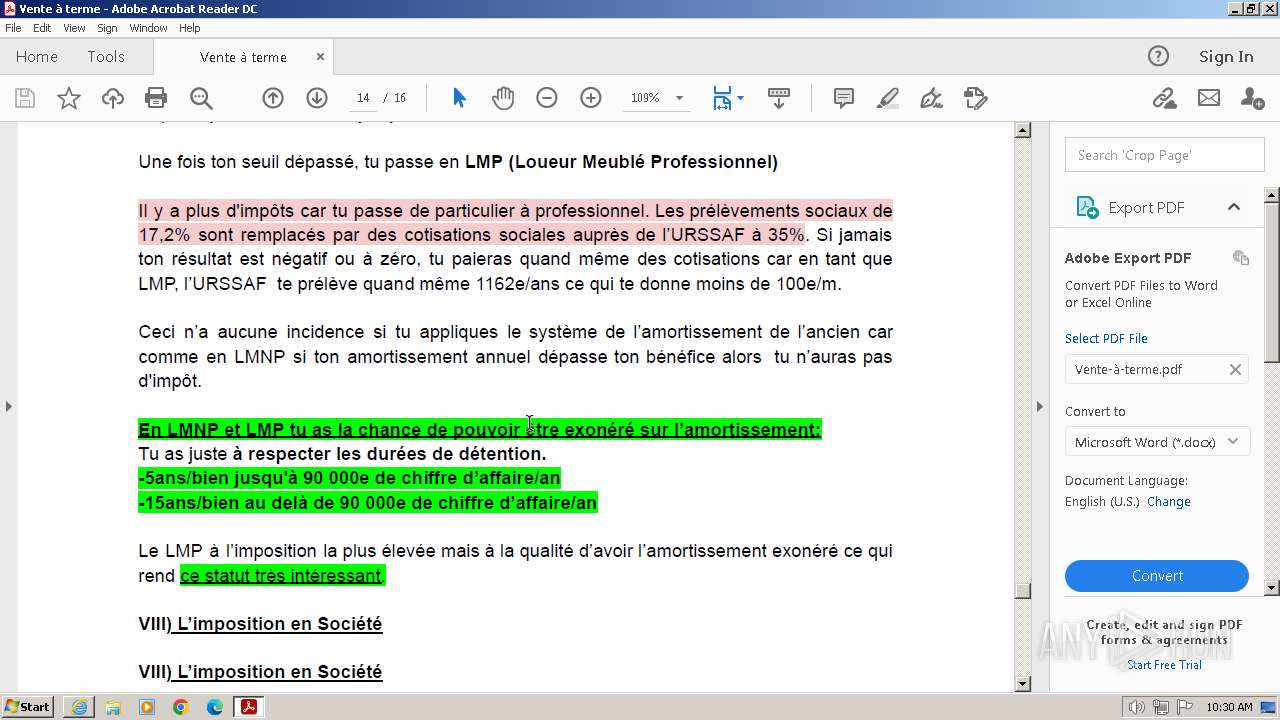Open the Window menu
The width and height of the screenshot is (1280, 720).
[148, 28]
